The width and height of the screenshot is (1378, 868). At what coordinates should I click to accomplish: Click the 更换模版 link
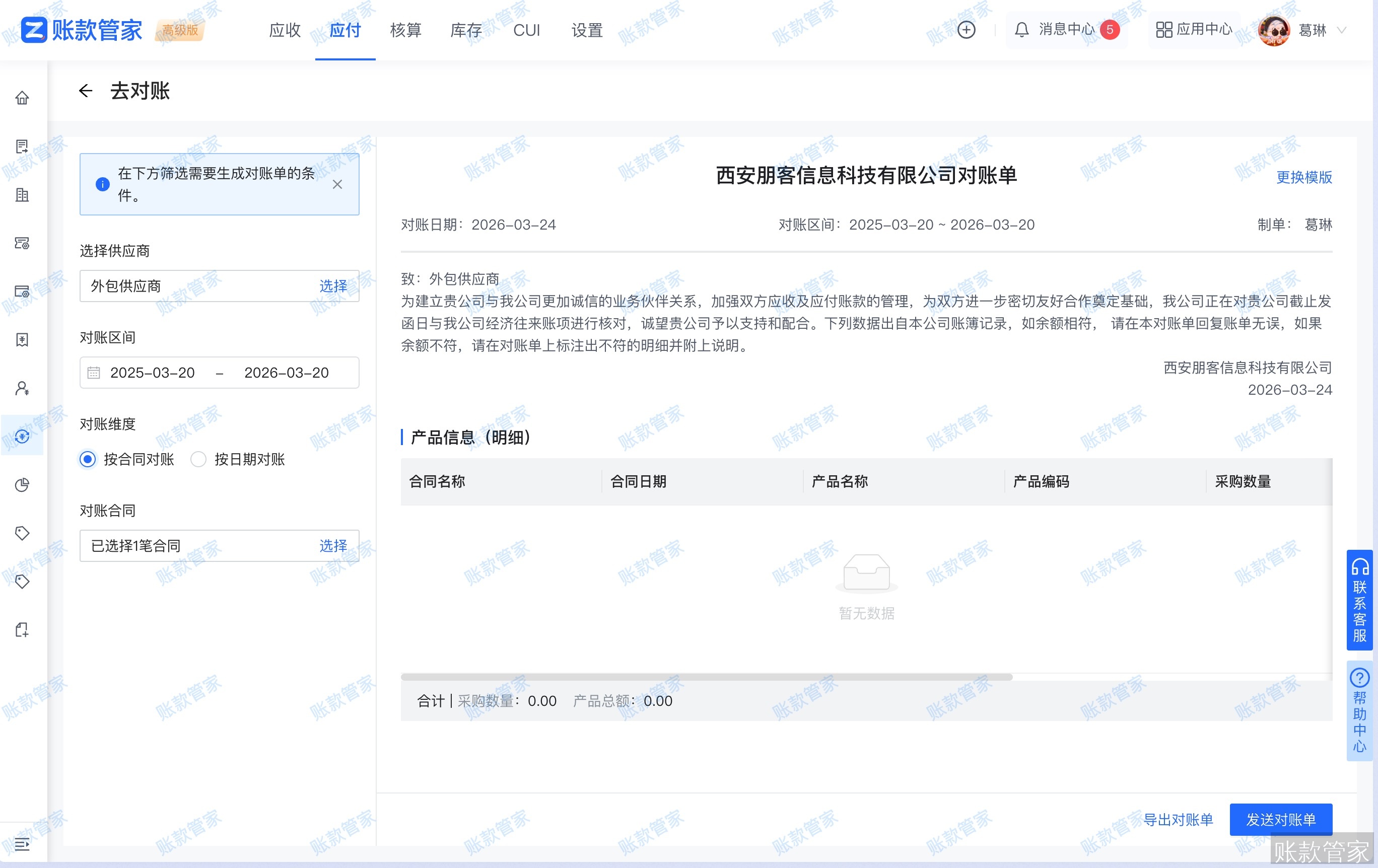tap(1303, 178)
